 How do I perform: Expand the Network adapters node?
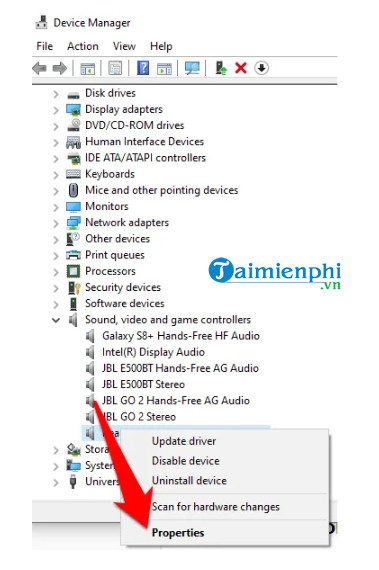coord(56,223)
